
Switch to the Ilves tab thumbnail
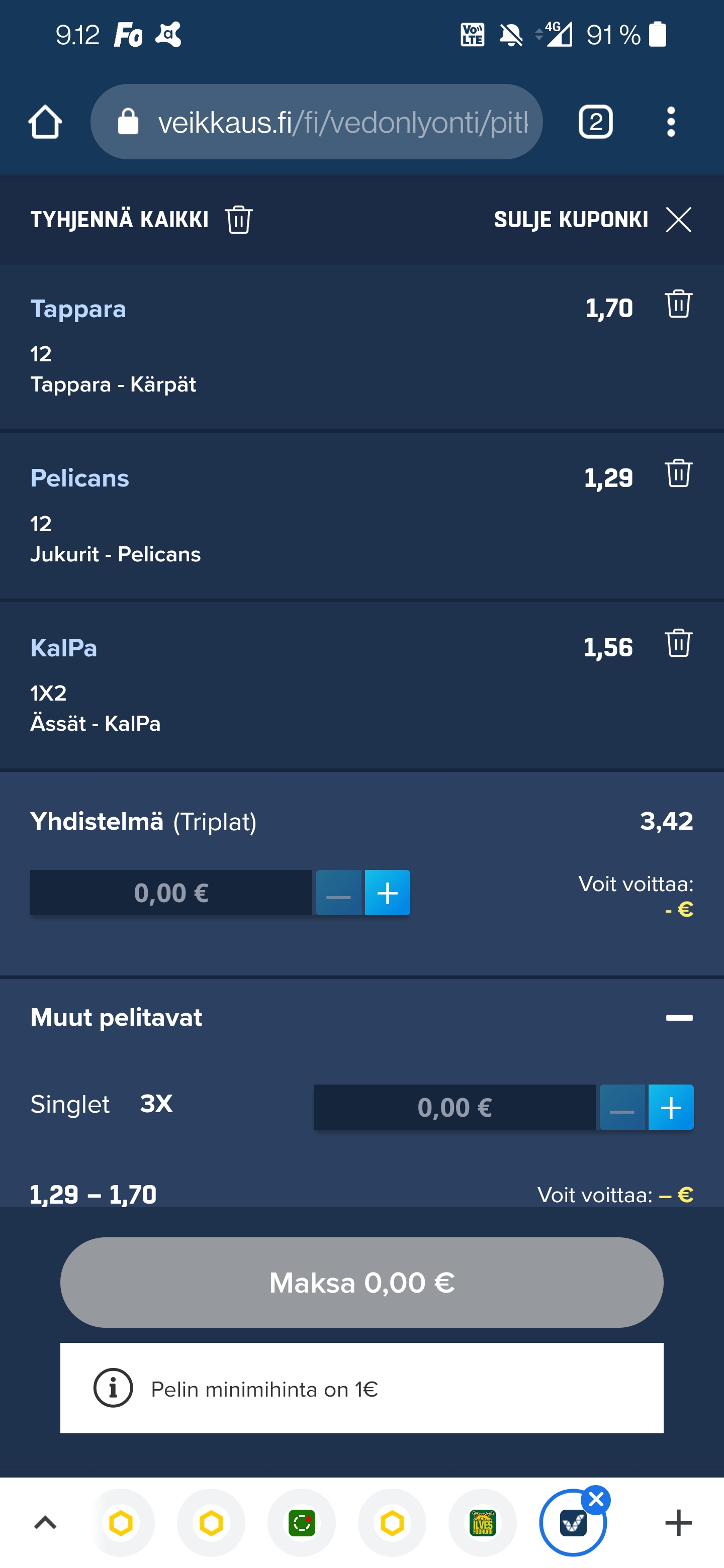[482, 1523]
